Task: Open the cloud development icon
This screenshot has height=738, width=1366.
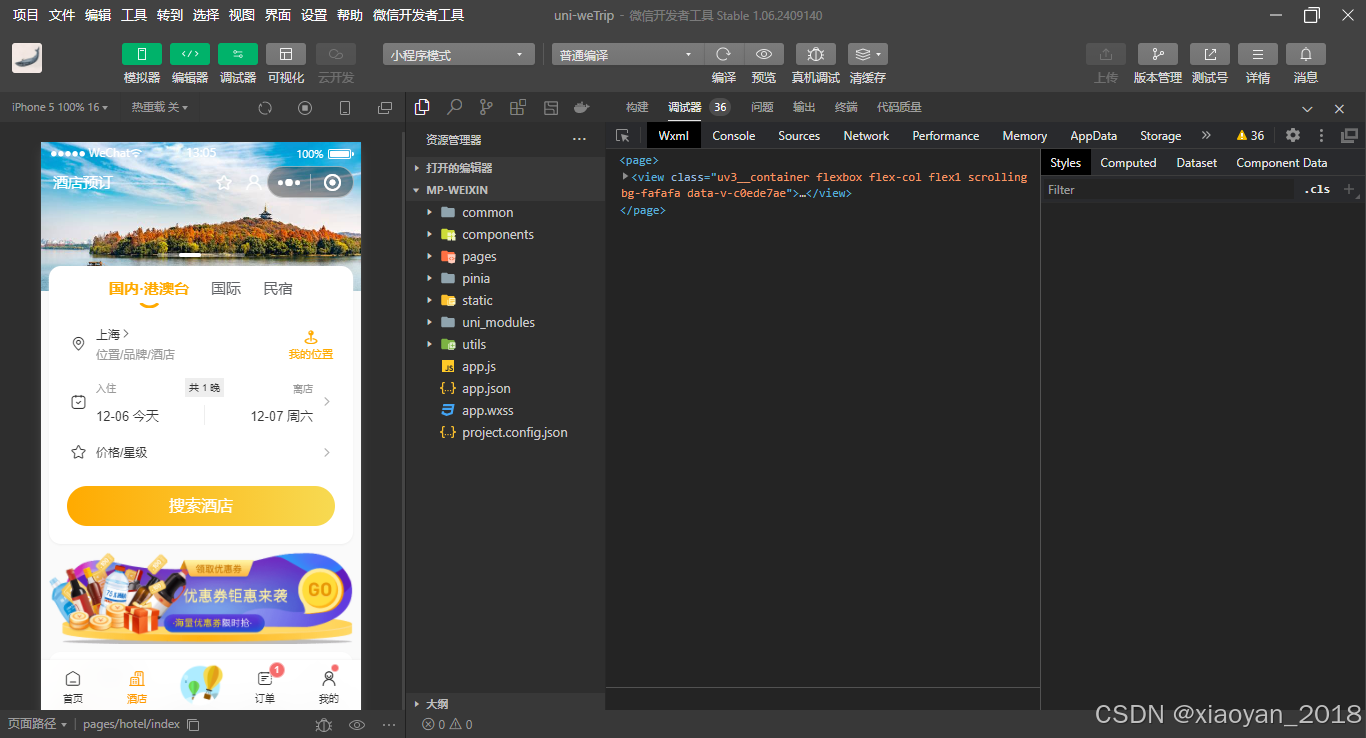Action: 336,54
